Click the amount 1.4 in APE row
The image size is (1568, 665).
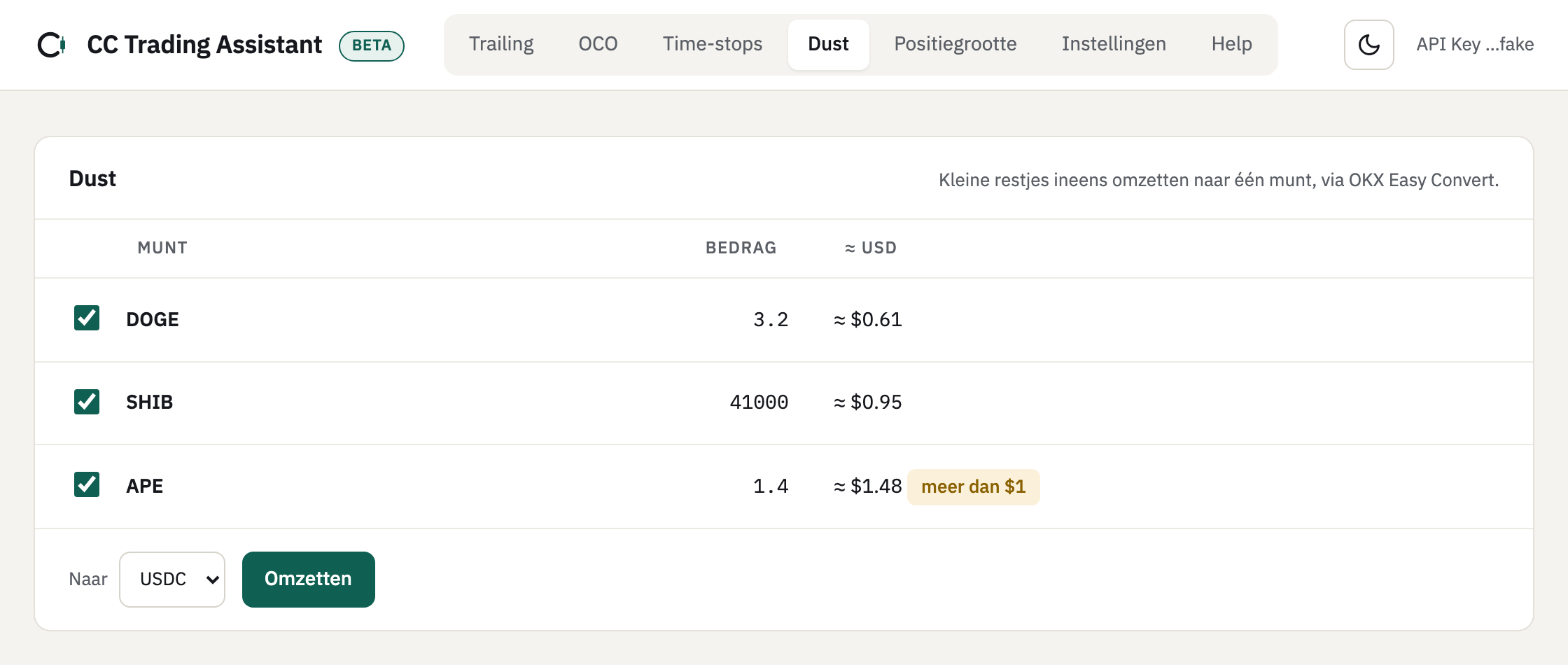[771, 486]
